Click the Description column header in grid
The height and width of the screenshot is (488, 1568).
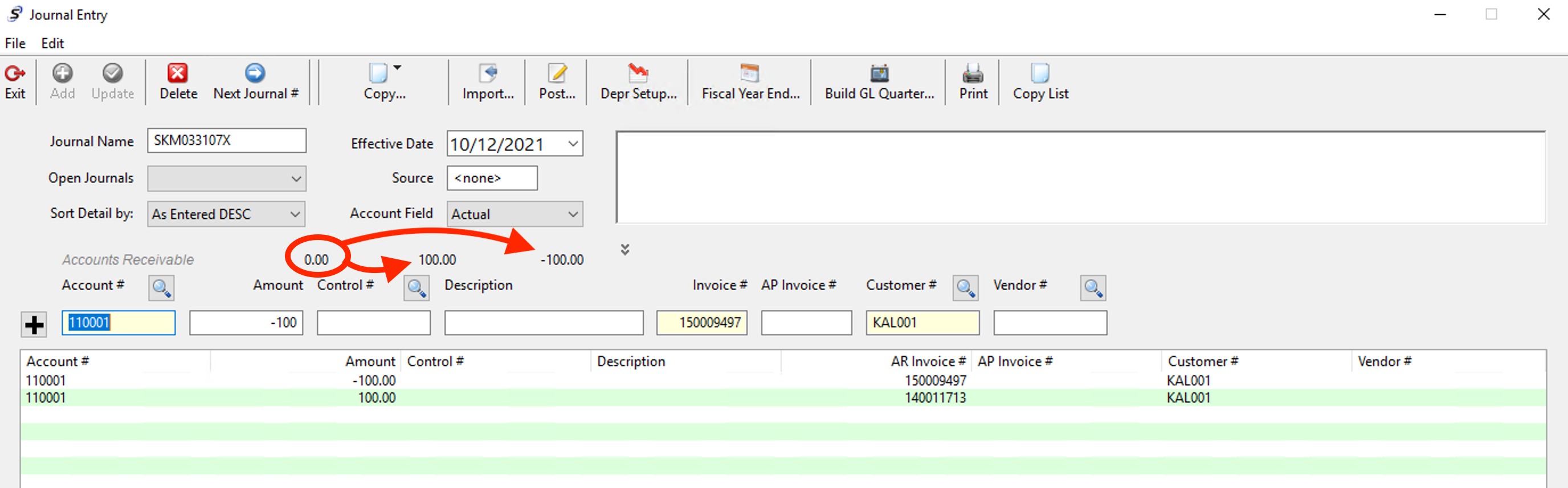click(685, 361)
